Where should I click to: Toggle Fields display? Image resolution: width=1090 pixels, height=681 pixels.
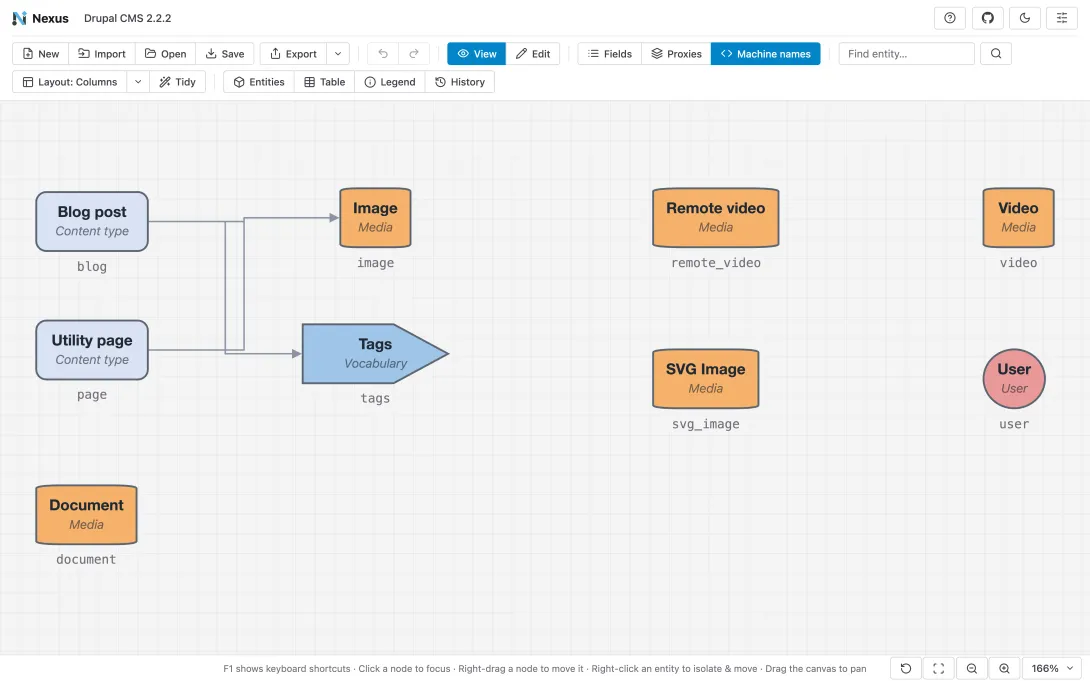(610, 54)
